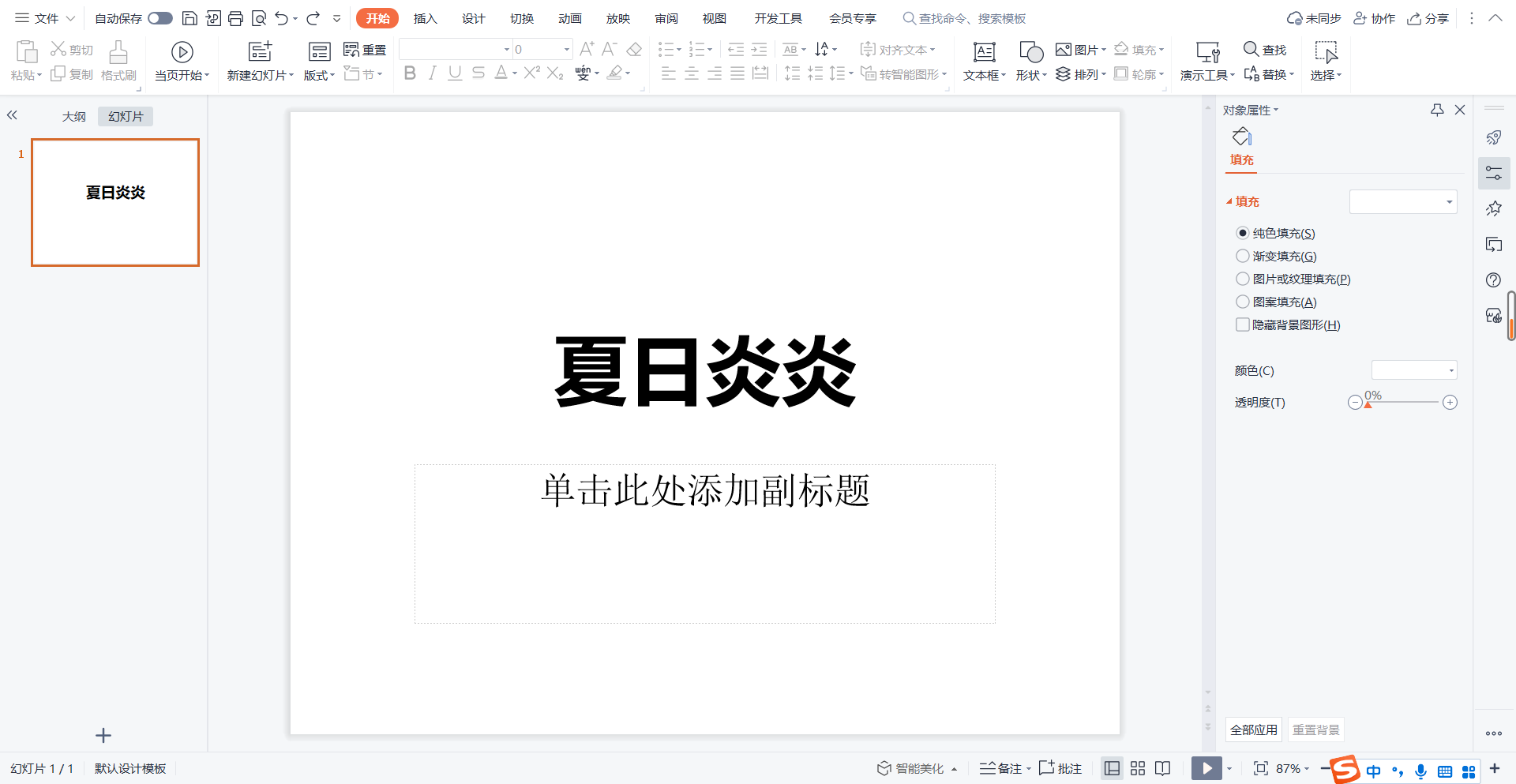Click the Help question mark sidebar icon
The height and width of the screenshot is (784, 1516).
pos(1493,280)
